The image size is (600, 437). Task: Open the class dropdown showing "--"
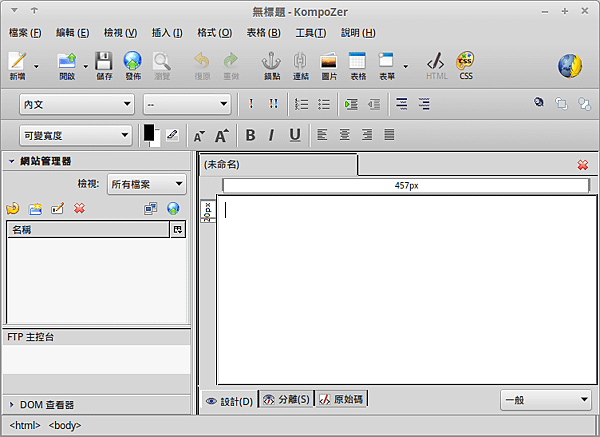187,104
